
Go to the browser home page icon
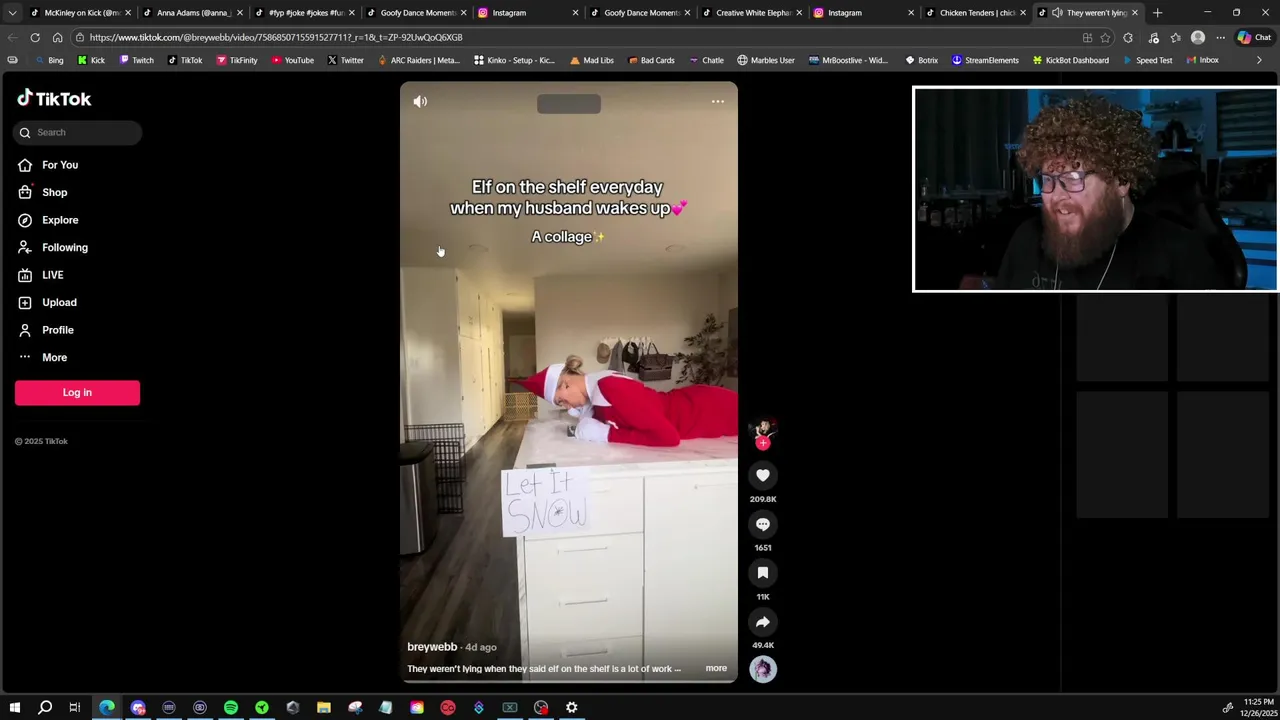pos(57,37)
